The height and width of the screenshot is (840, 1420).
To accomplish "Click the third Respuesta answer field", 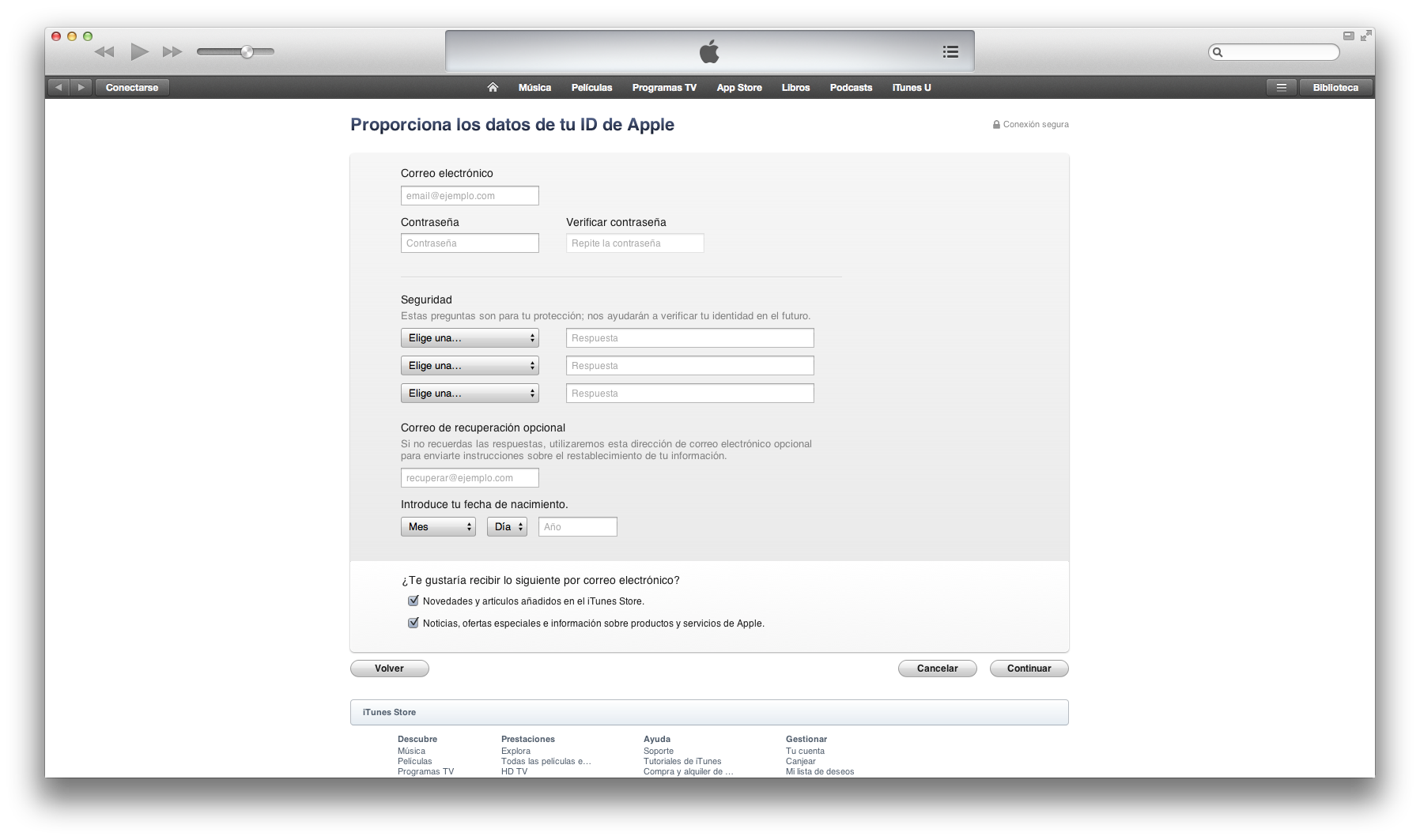I will click(x=690, y=394).
